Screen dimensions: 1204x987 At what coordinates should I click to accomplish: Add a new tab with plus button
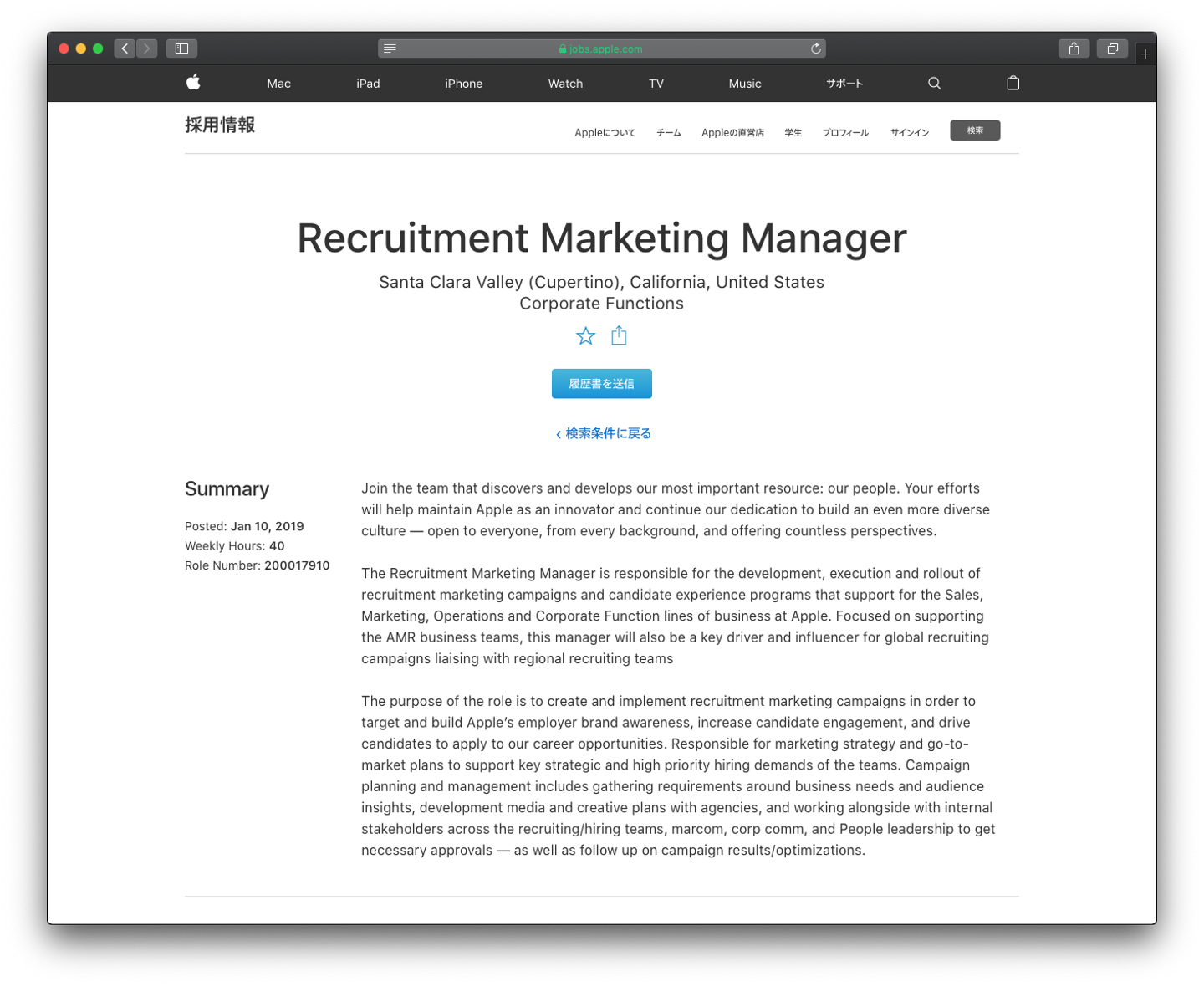click(x=1145, y=54)
